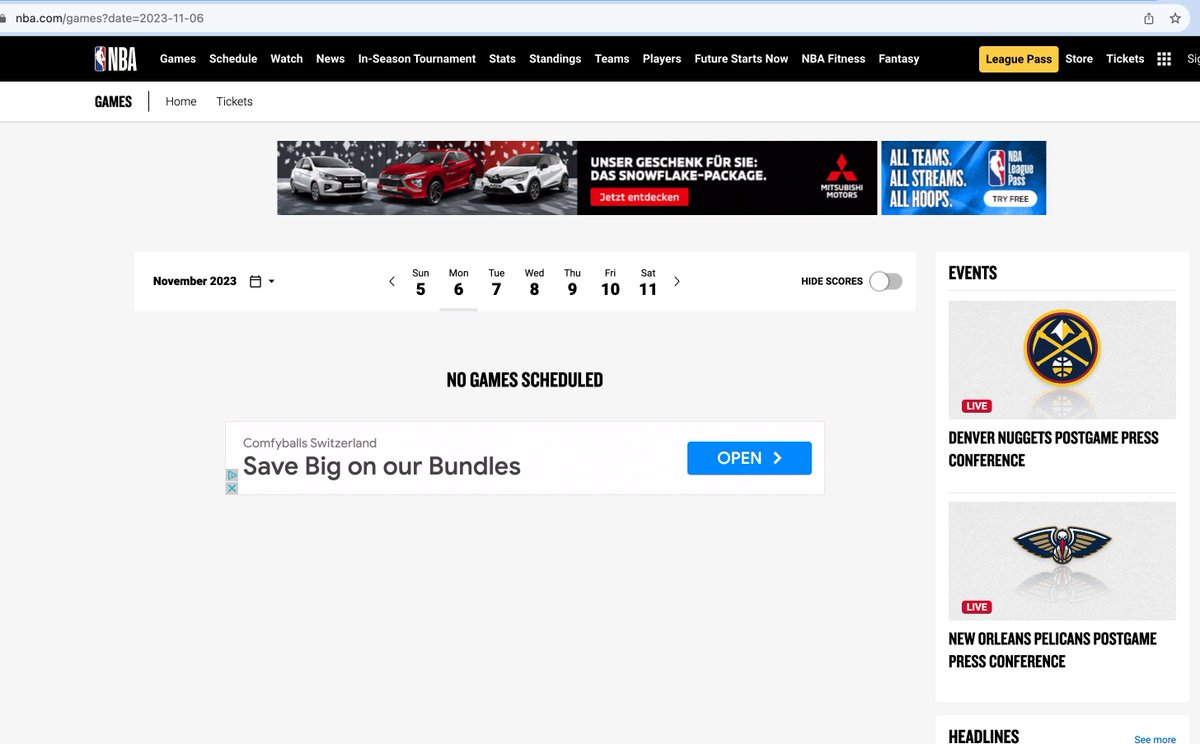Open NBA Fitness menu item

coord(833,59)
